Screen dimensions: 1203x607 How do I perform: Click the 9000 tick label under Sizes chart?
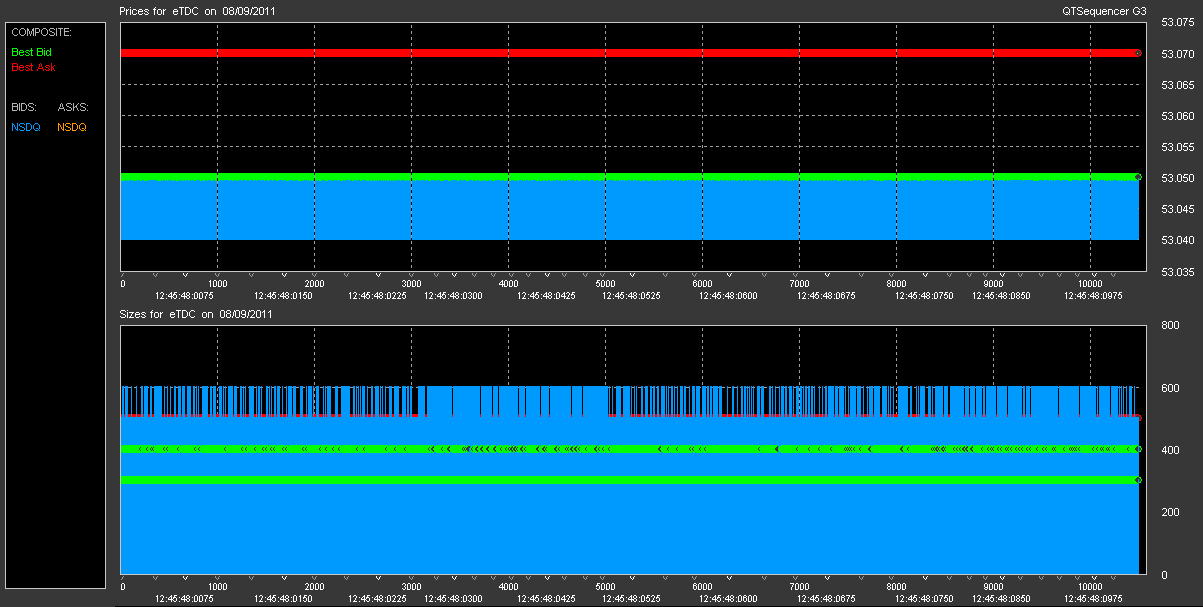click(x=993, y=587)
